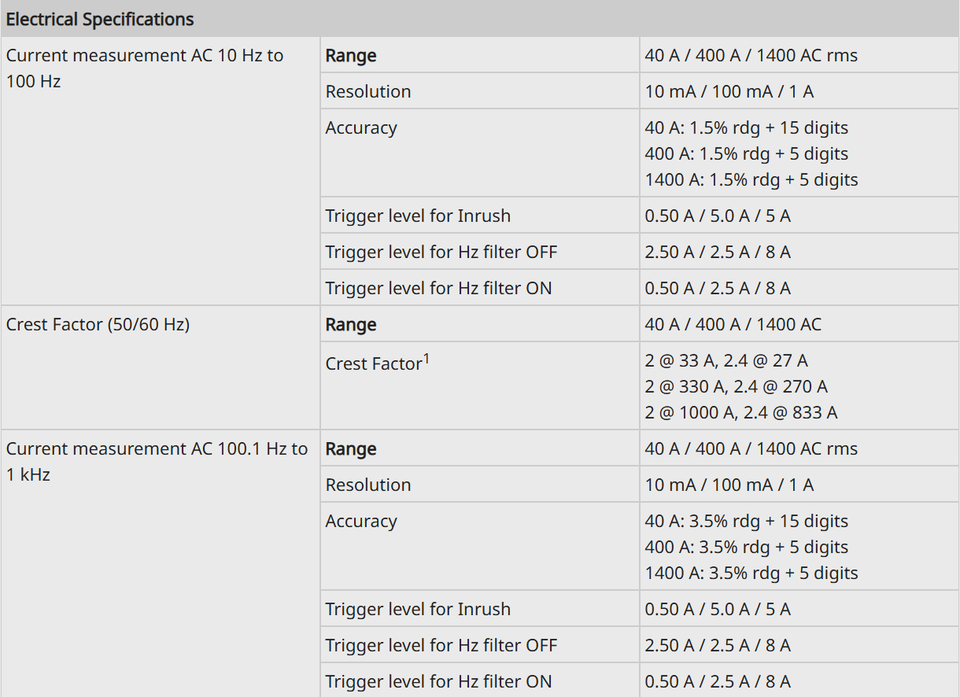Select first Trigger level for Inrush label
The image size is (960, 697).
pos(418,216)
